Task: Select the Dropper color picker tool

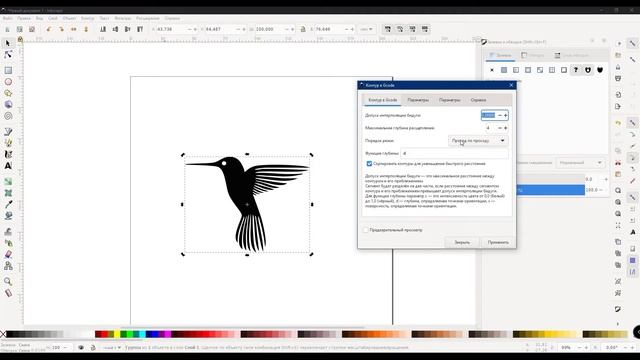Action: [8, 204]
